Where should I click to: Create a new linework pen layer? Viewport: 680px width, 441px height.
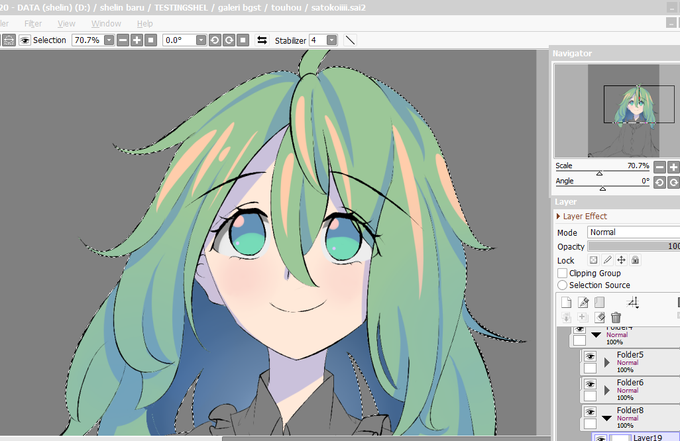click(583, 302)
